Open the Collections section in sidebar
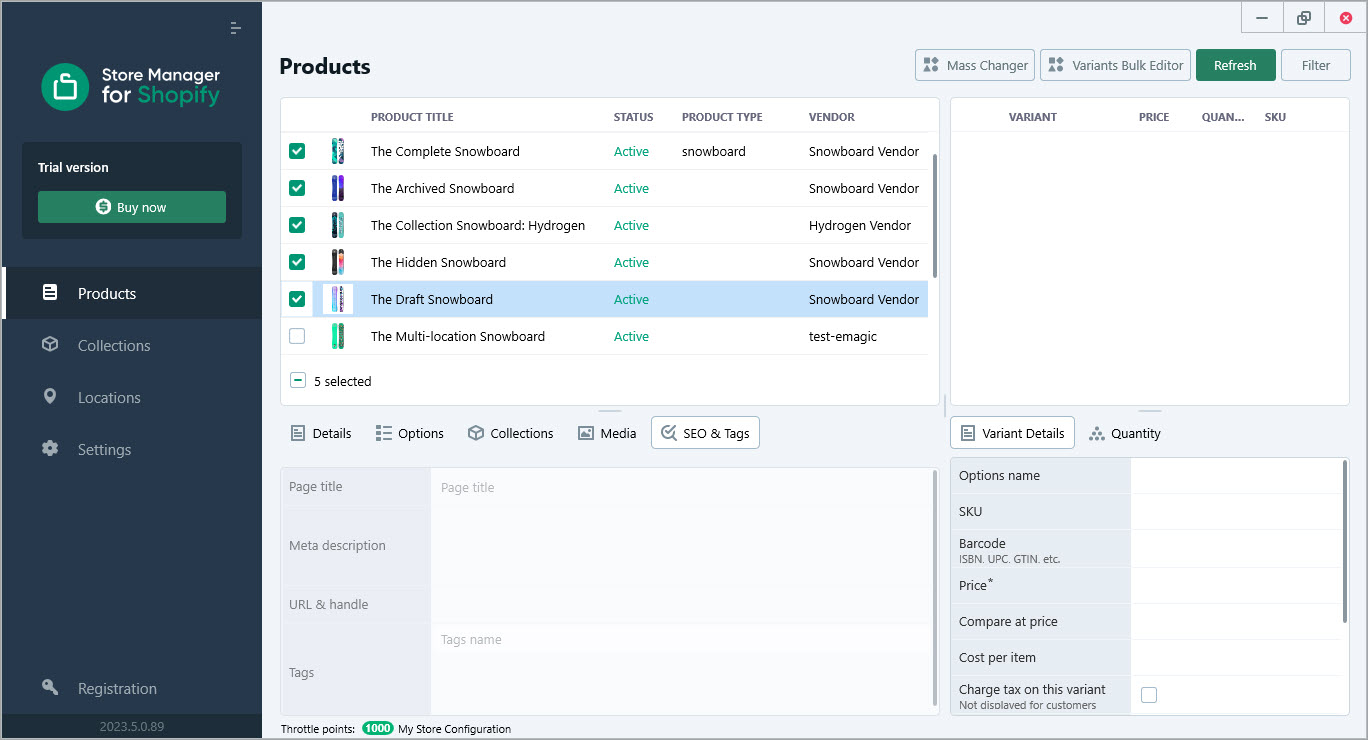Image resolution: width=1368 pixels, height=740 pixels. pyautogui.click(x=131, y=345)
